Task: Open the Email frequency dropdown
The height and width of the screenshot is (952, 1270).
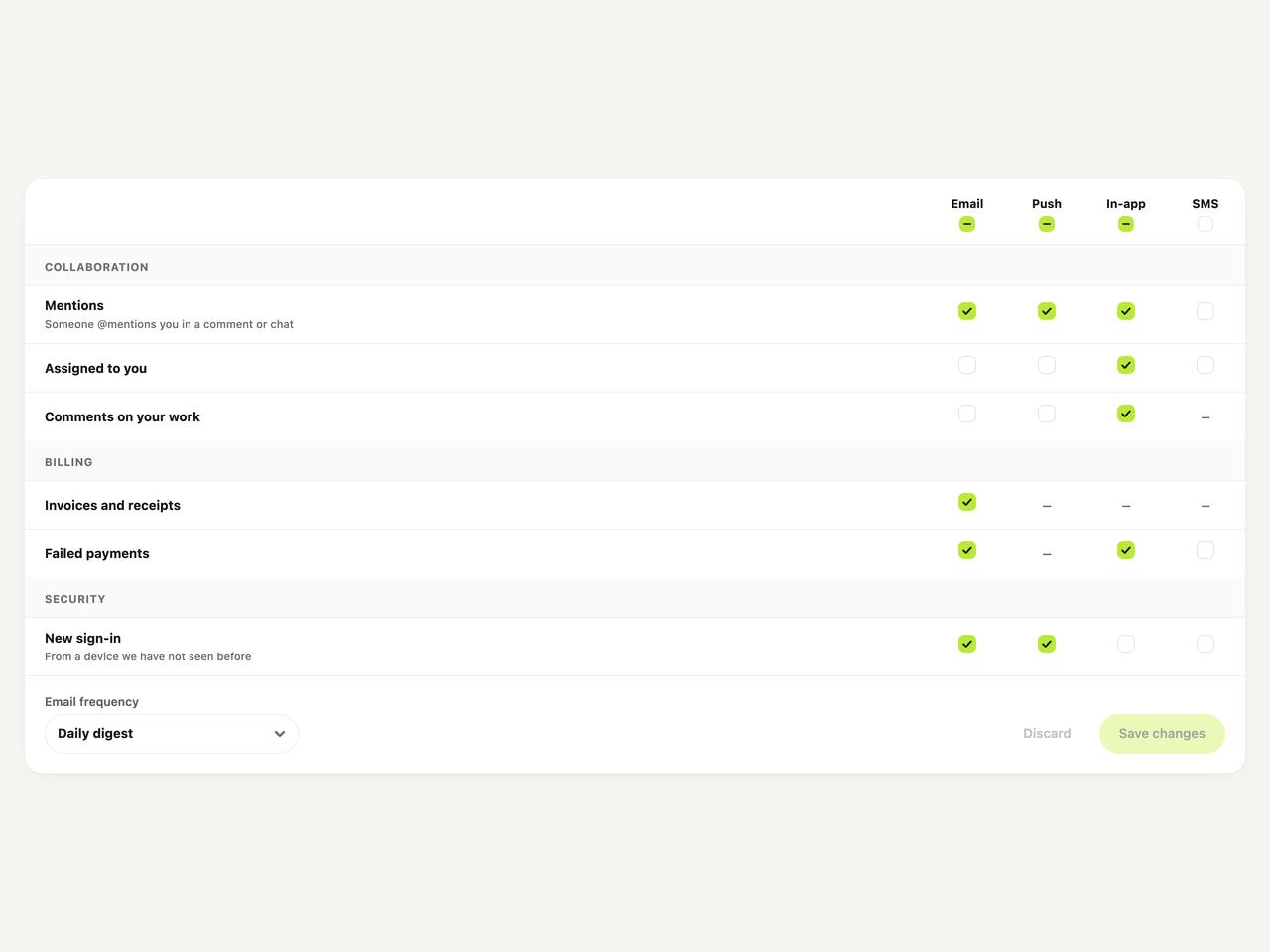Action: tap(172, 734)
